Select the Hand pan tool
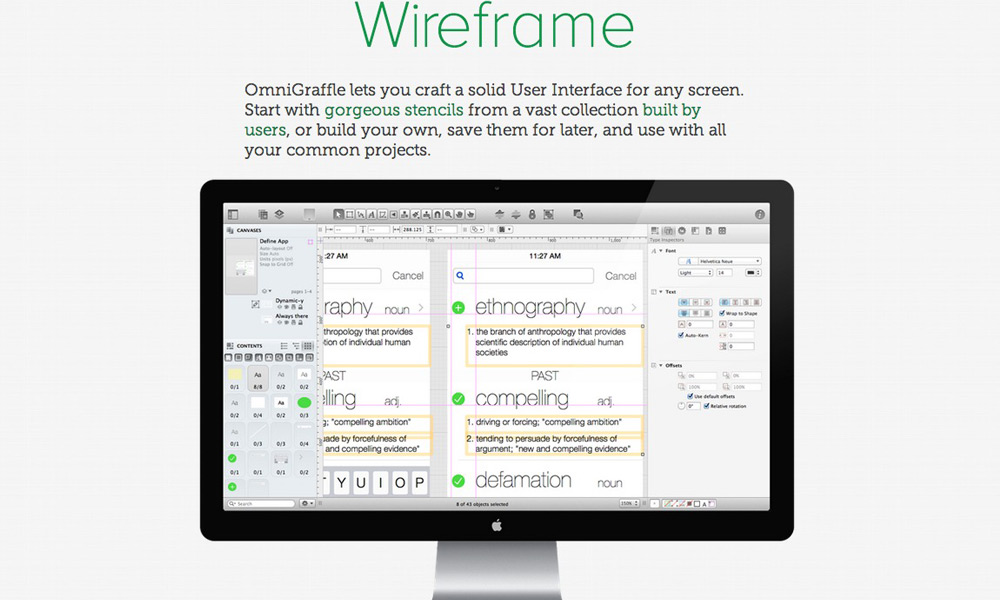 pyautogui.click(x=459, y=215)
